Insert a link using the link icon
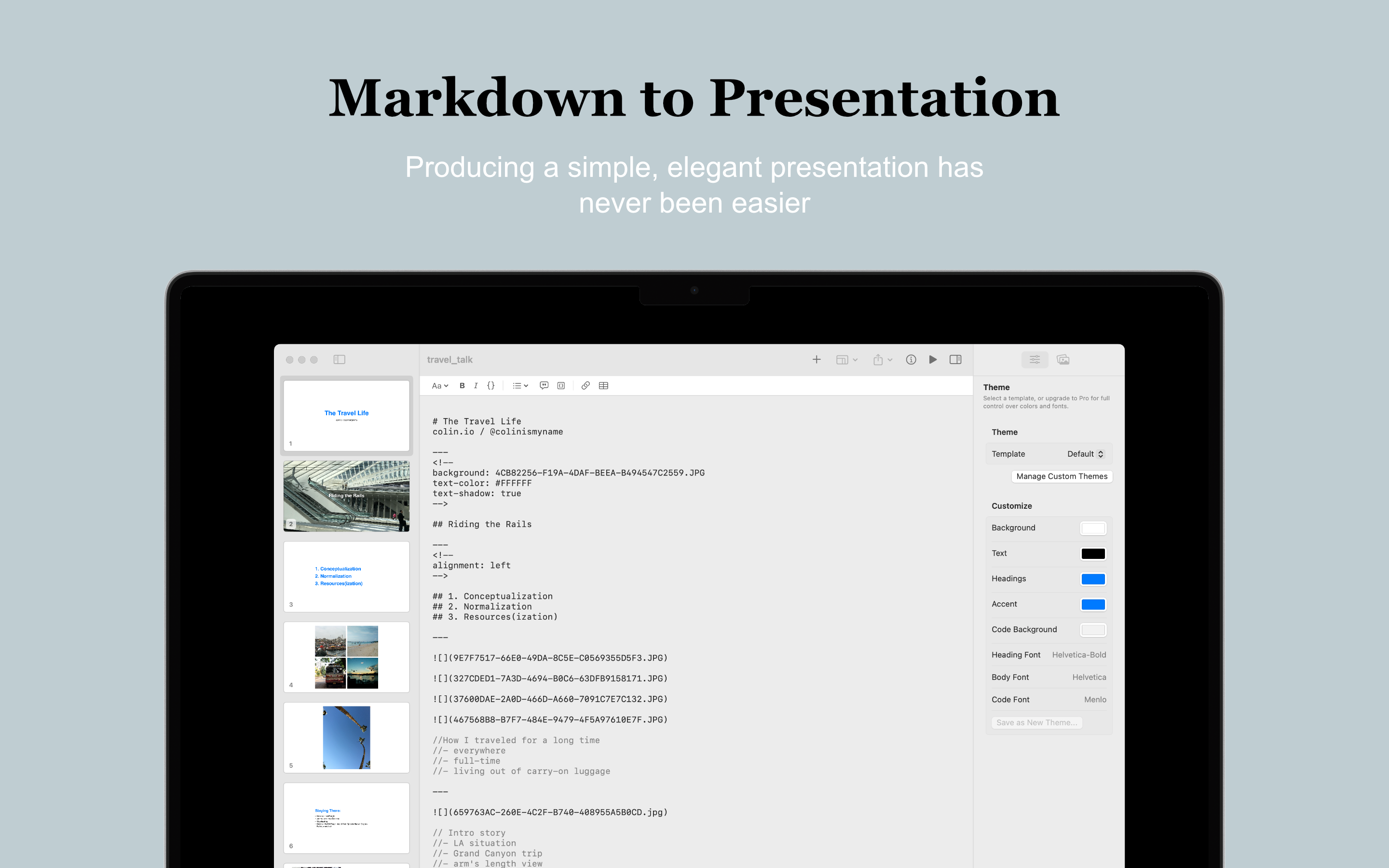Viewport: 1389px width, 868px height. 585,385
